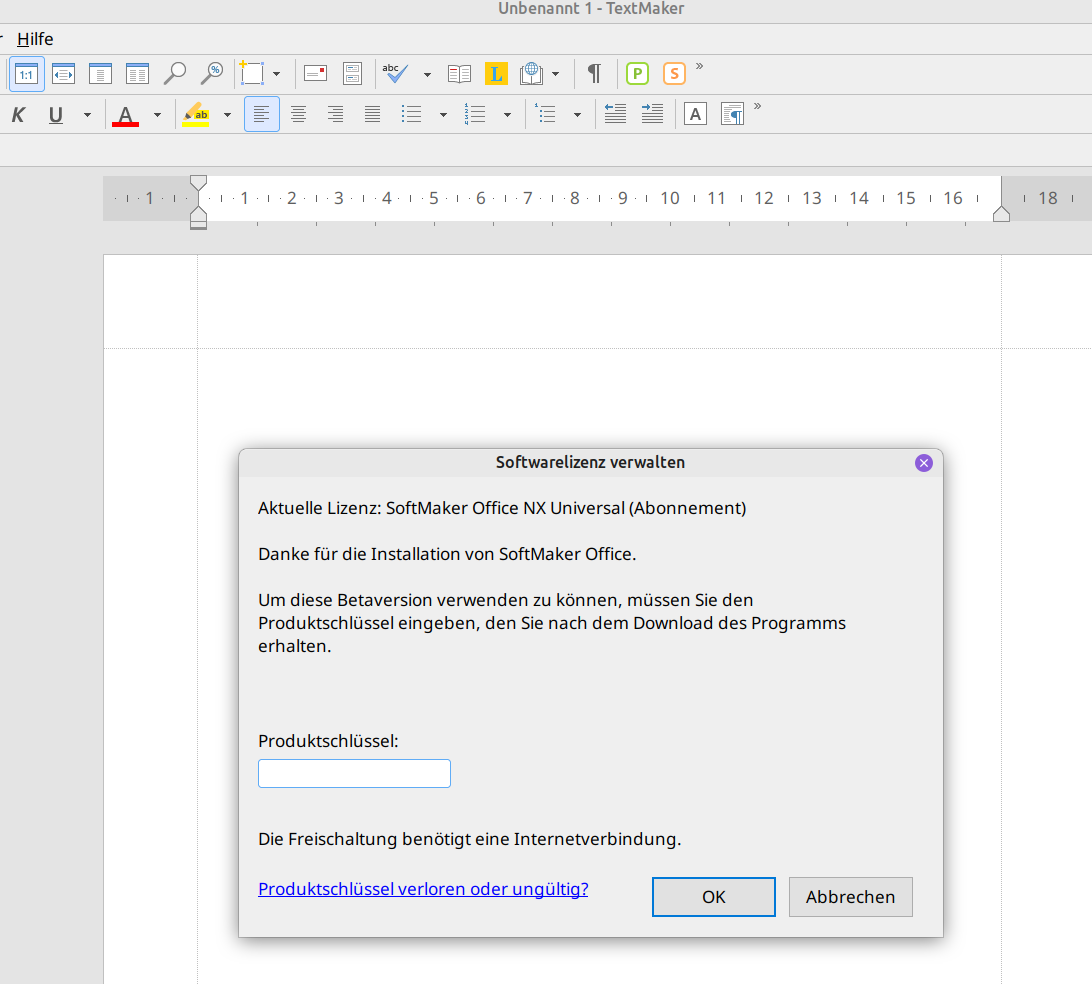Select the magnifier zoom tool
Viewport: 1092px width, 984px height.
click(175, 74)
